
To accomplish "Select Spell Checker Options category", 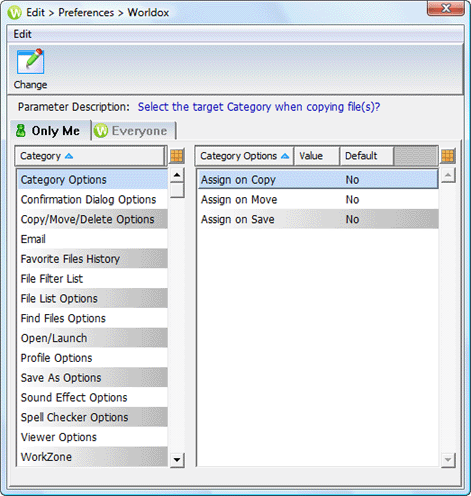I will pyautogui.click(x=92, y=417).
